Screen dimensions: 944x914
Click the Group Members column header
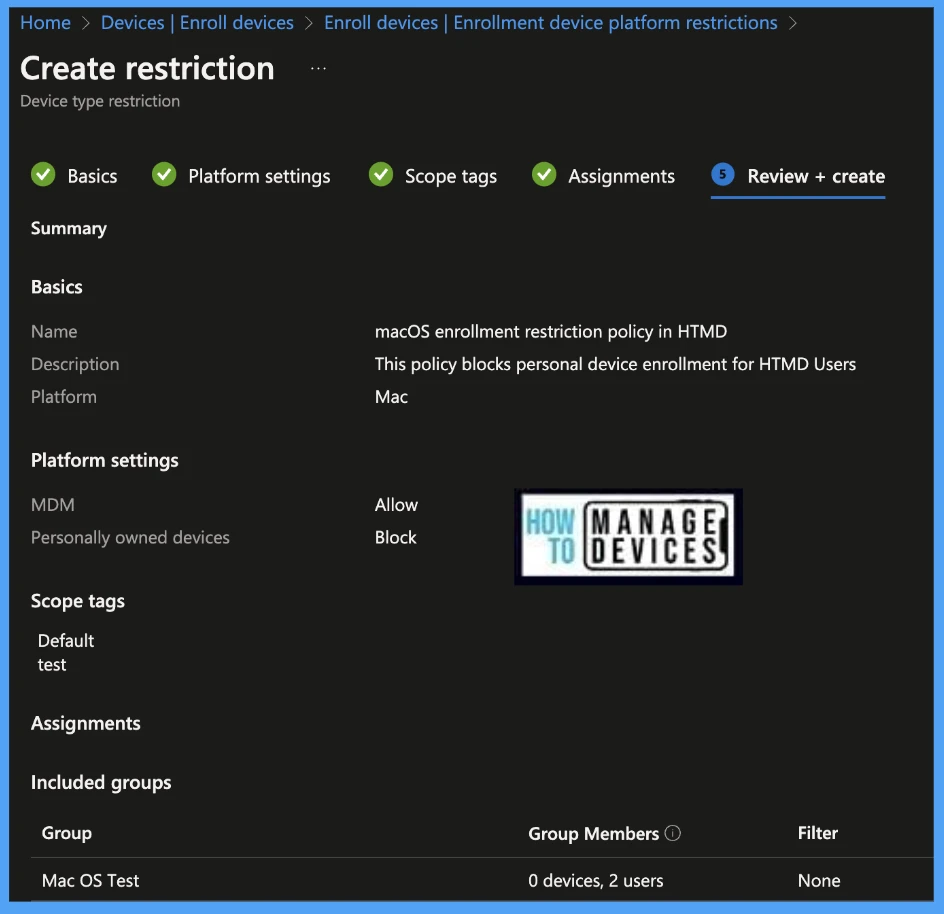(x=593, y=833)
